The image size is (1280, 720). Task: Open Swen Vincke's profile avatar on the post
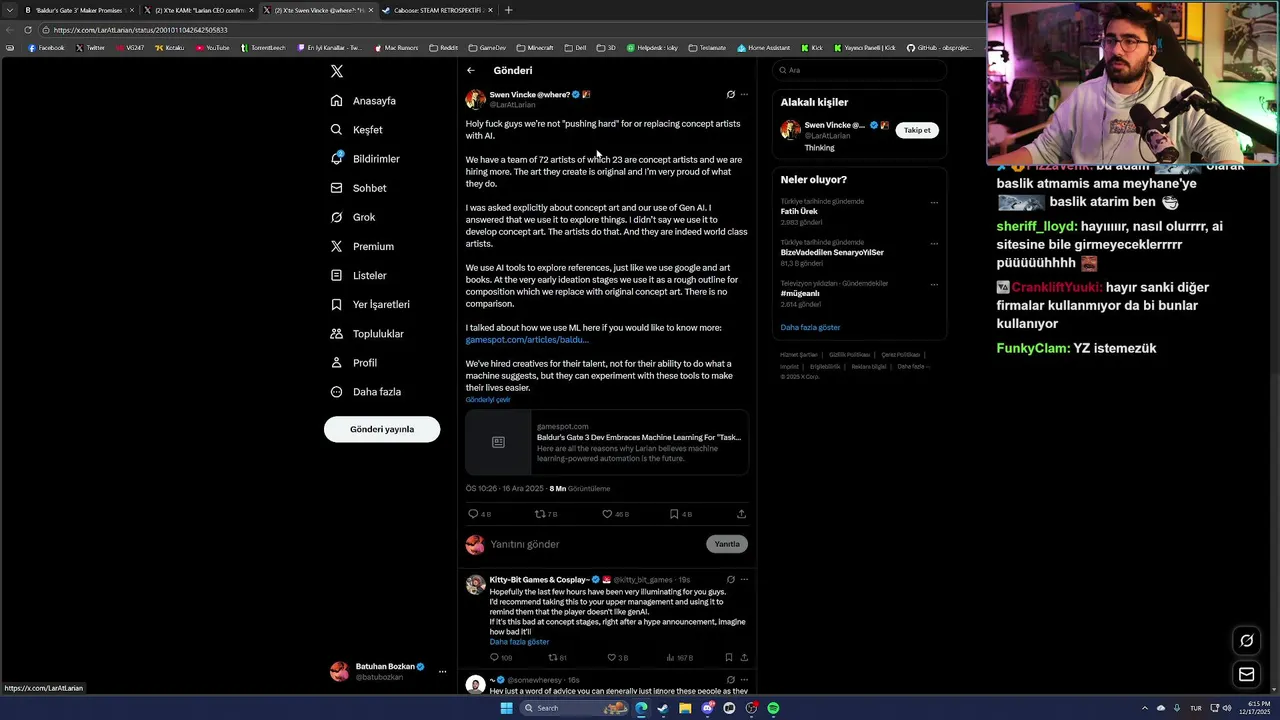pyautogui.click(x=476, y=99)
